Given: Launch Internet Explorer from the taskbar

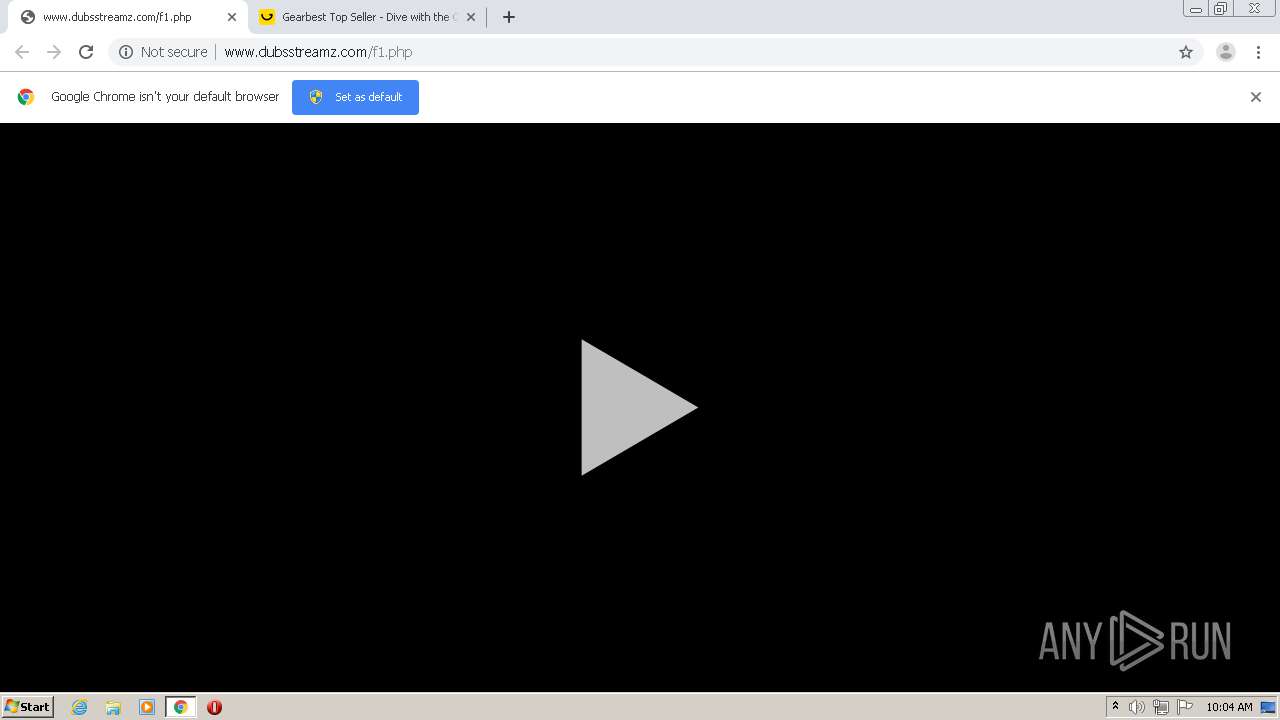Looking at the screenshot, I should click(80, 707).
